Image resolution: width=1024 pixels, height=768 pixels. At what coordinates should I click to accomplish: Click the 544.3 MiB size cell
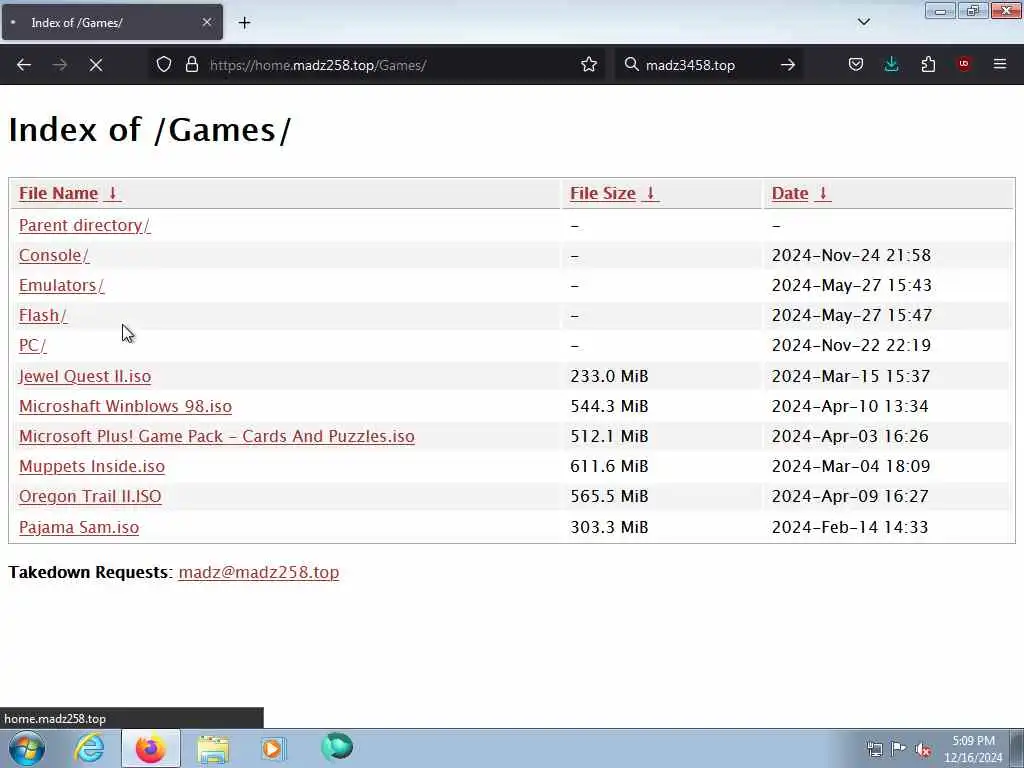(x=609, y=406)
